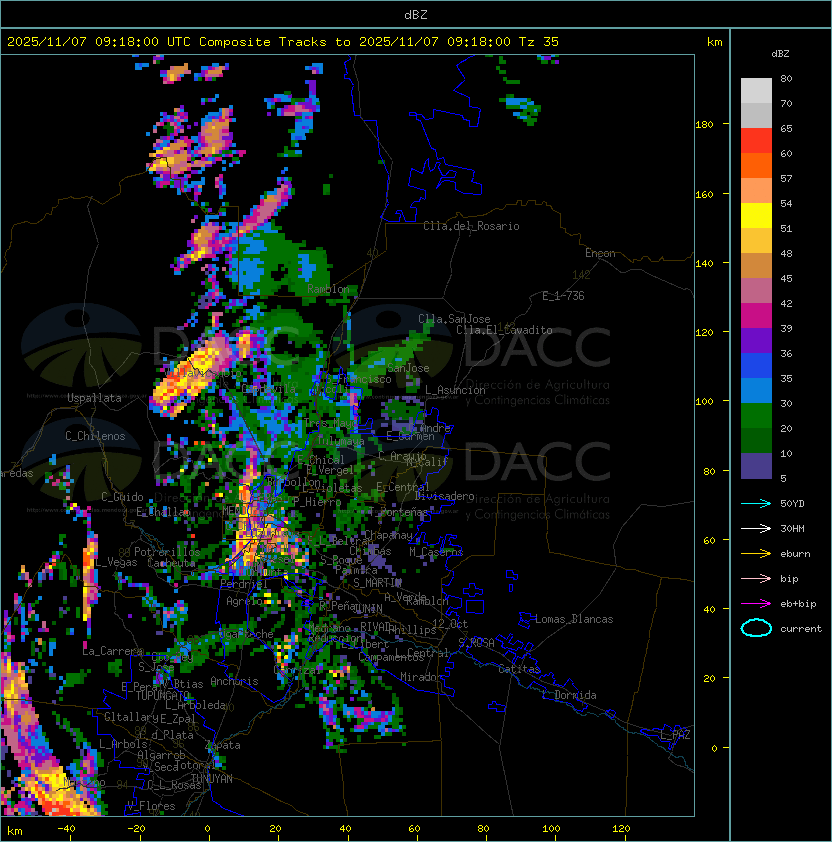Click the Zapata map label

pyautogui.click(x=223, y=745)
